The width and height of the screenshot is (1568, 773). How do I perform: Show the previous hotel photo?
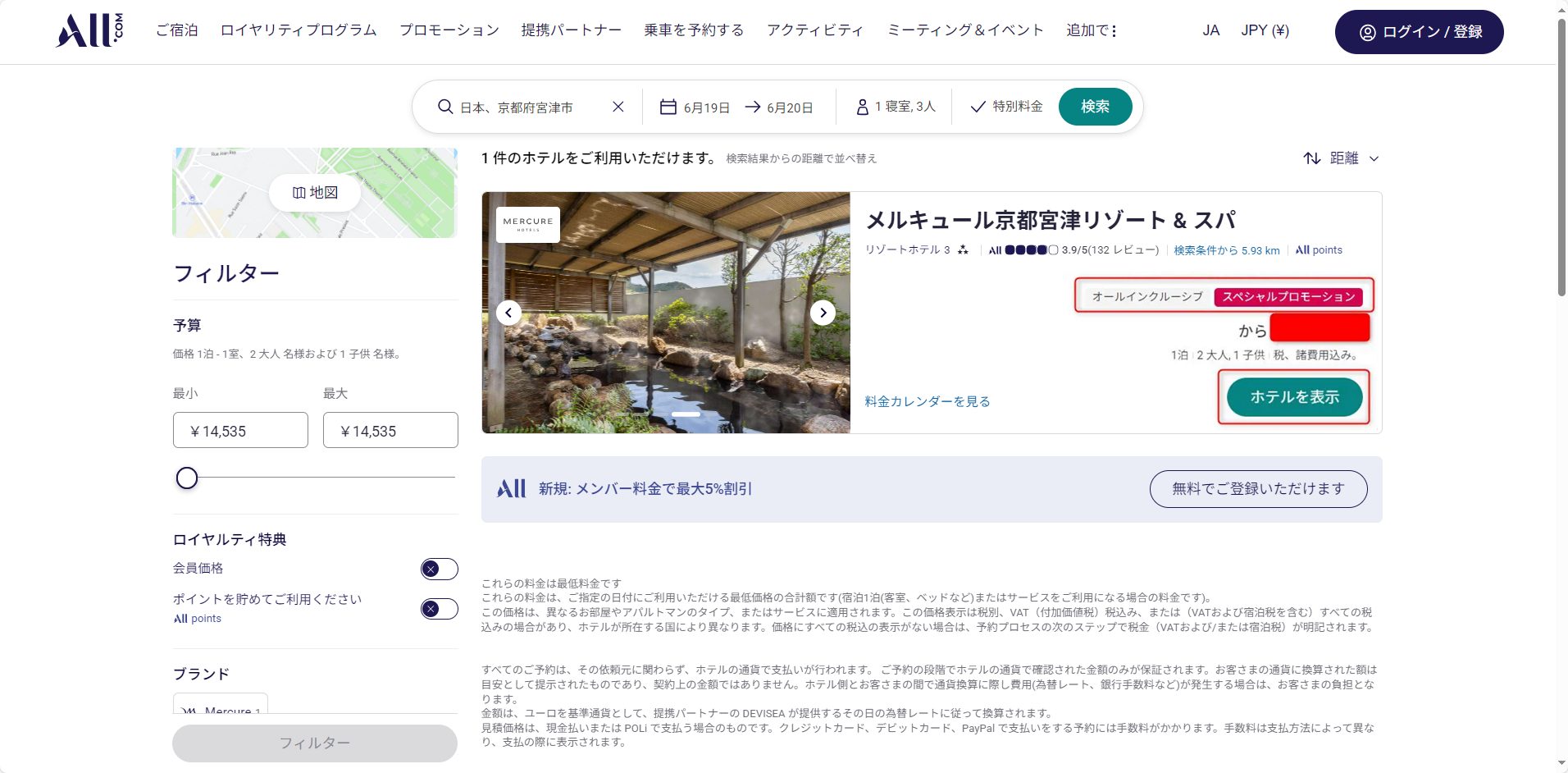click(x=508, y=313)
